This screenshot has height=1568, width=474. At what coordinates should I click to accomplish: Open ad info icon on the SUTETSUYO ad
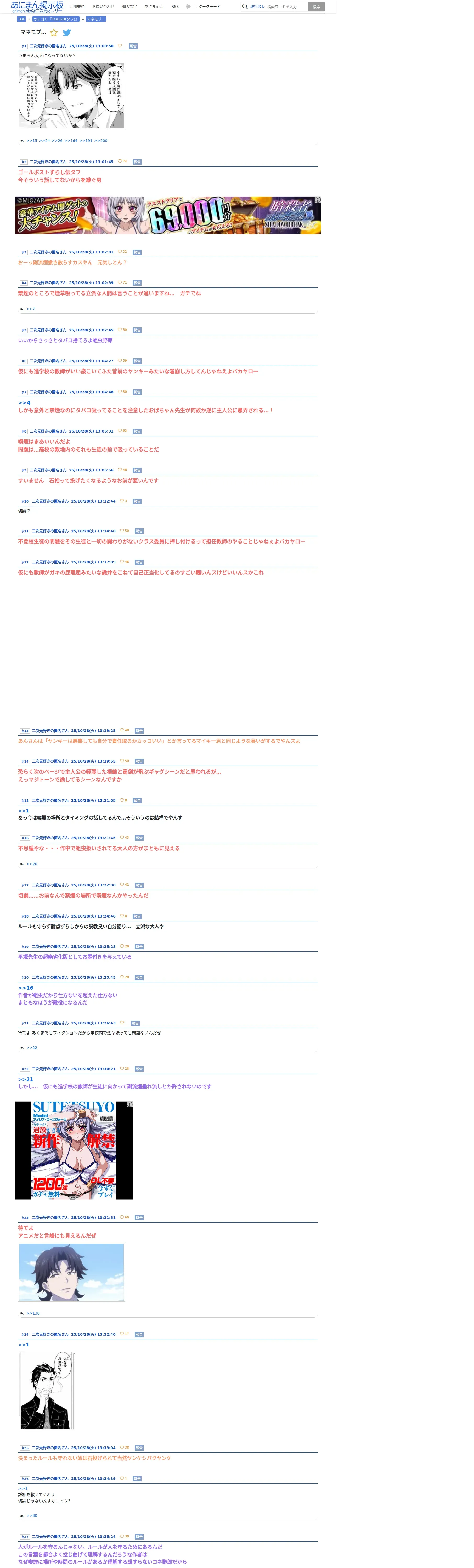(x=129, y=1104)
